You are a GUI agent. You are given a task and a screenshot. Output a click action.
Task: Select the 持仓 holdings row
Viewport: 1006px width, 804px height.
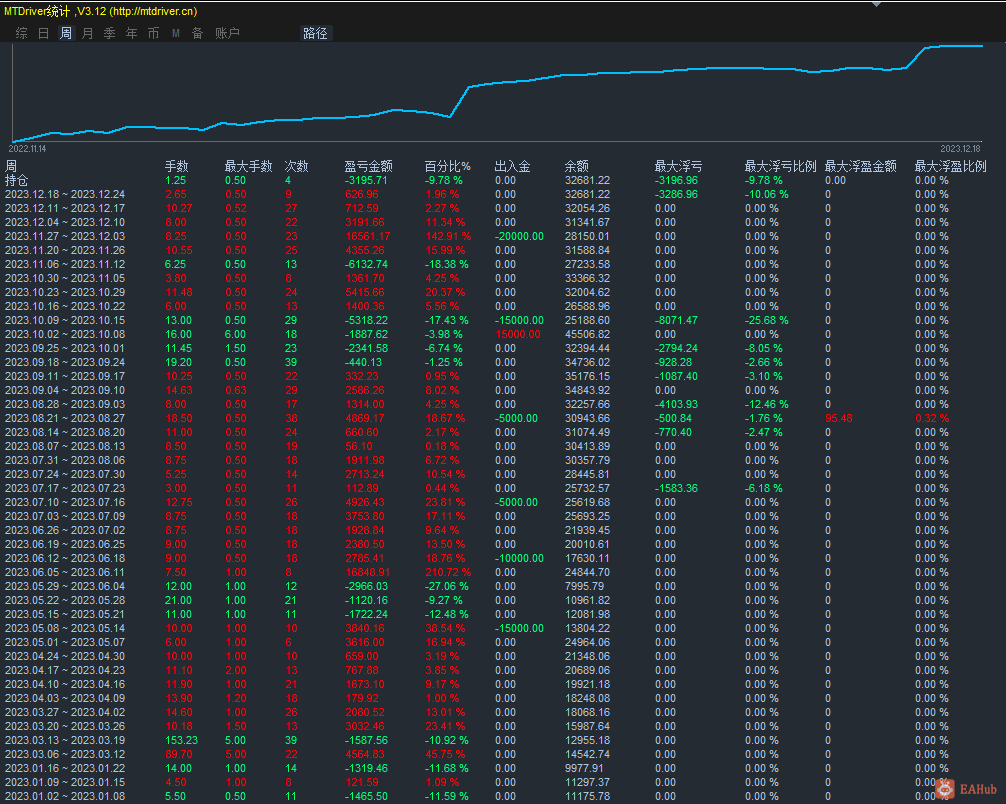[17, 180]
